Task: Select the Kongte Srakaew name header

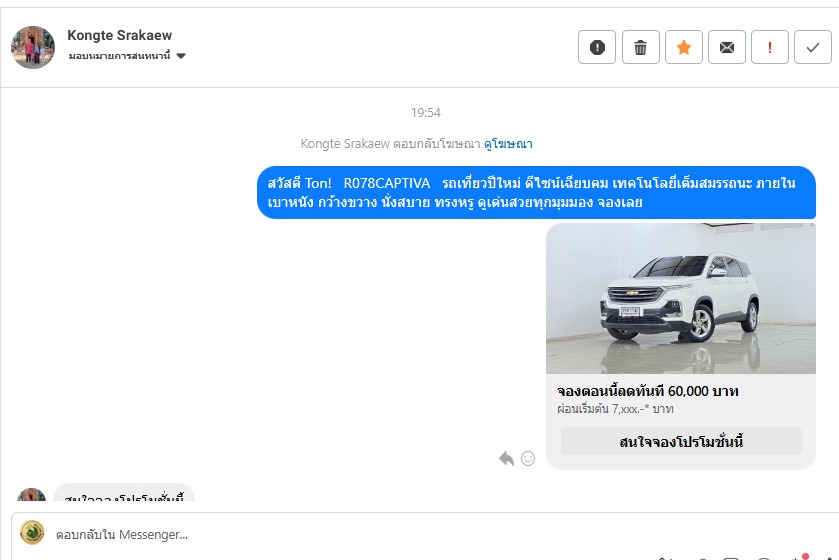Action: 119,35
